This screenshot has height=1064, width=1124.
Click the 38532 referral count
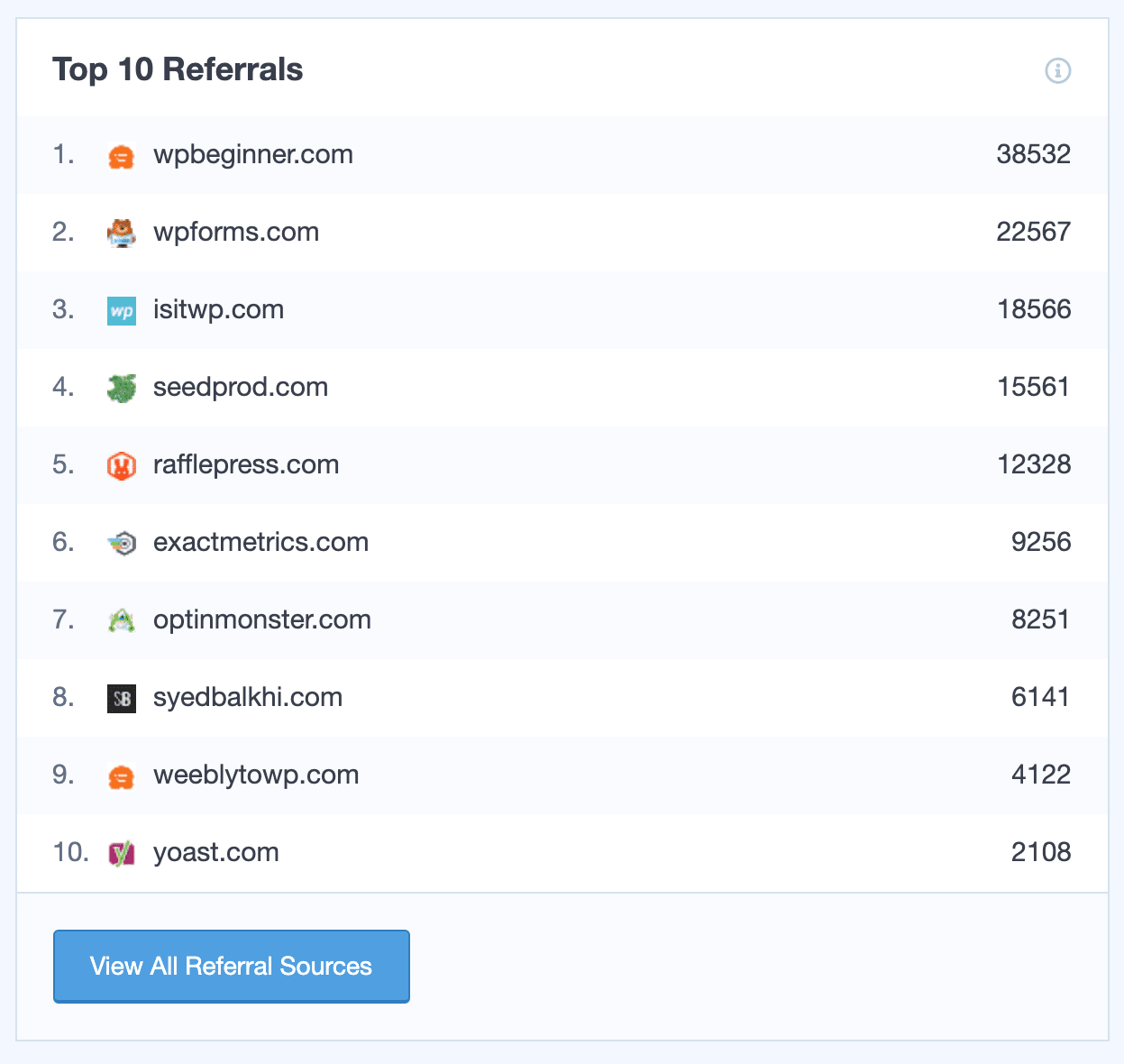tap(1033, 155)
